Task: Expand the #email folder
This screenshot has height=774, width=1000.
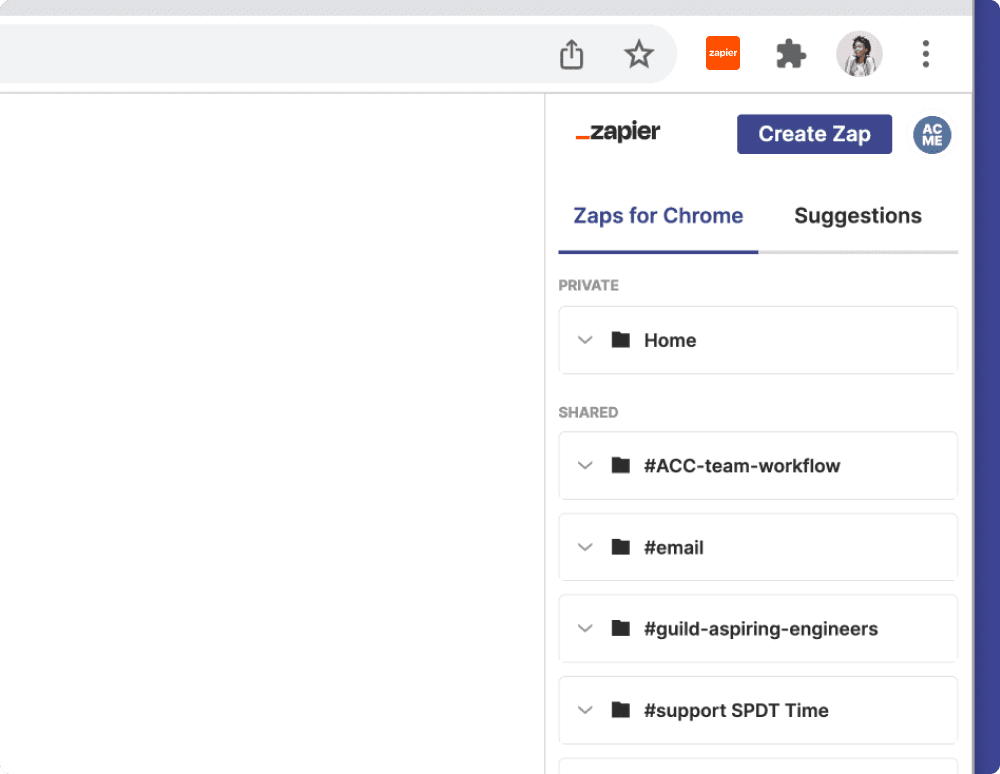Action: click(x=585, y=547)
